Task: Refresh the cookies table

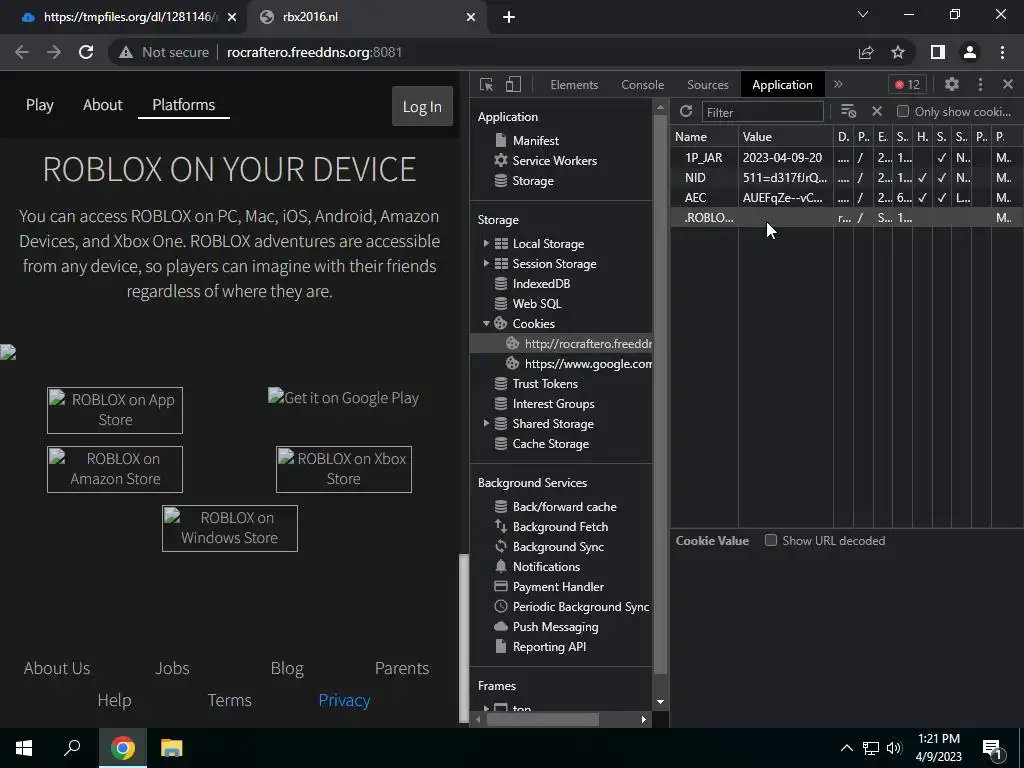Action: tap(686, 112)
